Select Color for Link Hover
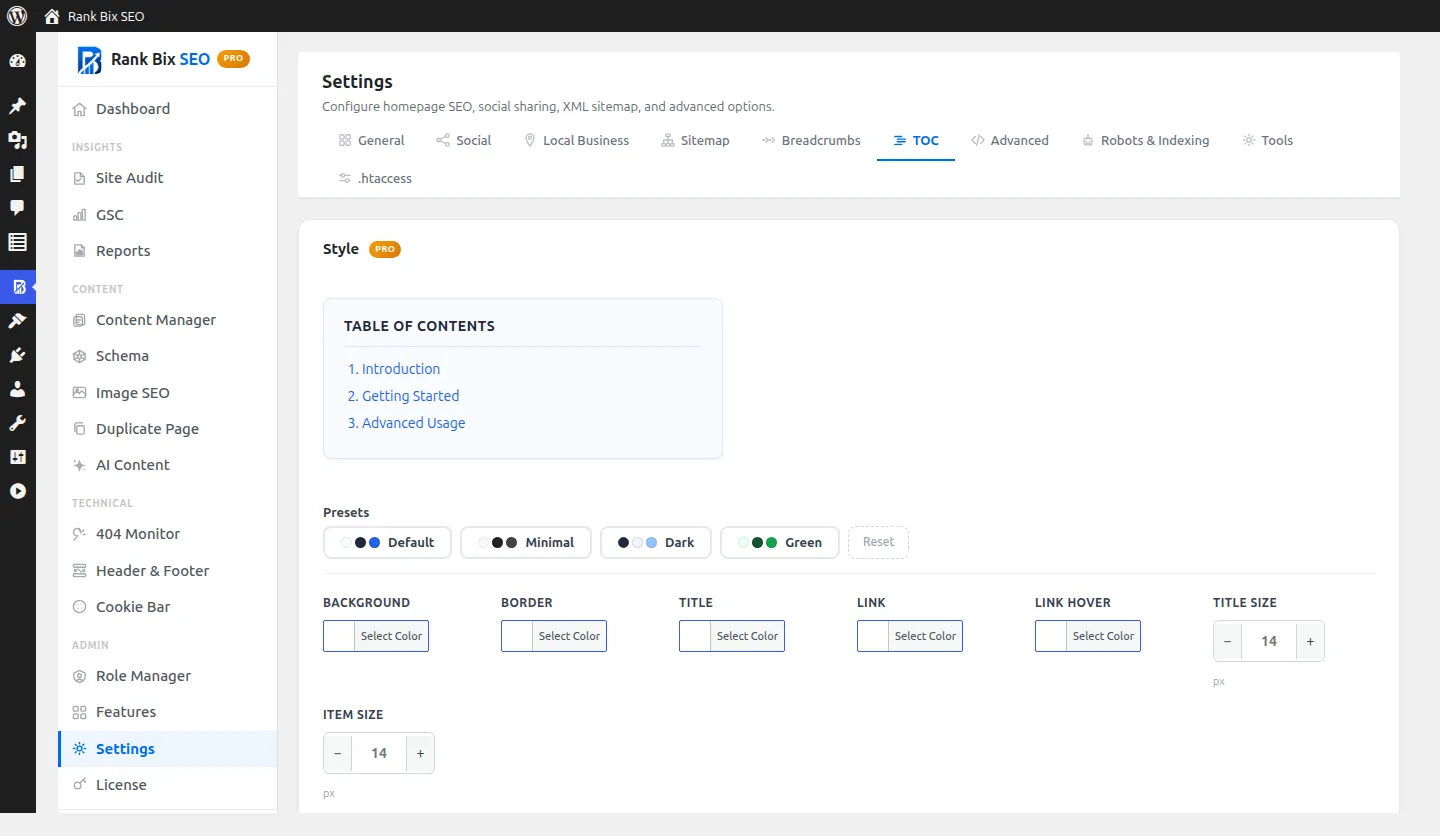Viewport: 1440px width, 836px height. tap(1088, 636)
